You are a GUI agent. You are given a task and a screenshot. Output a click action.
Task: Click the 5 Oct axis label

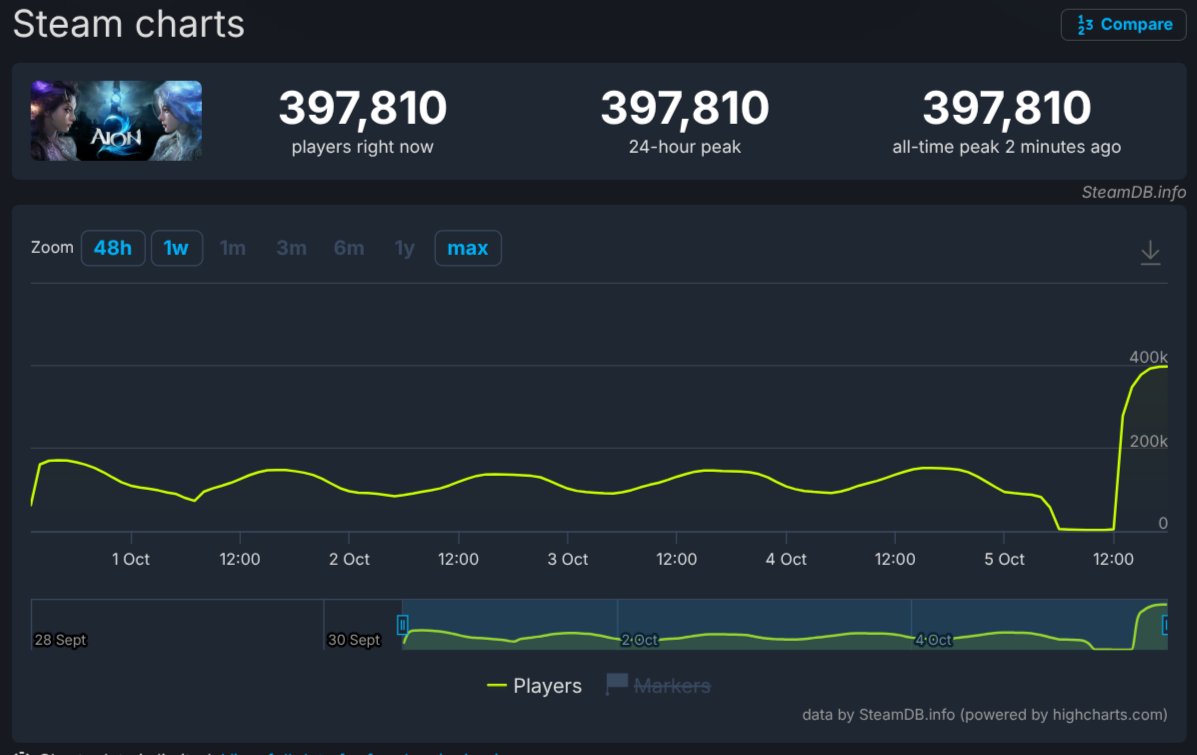click(1004, 559)
